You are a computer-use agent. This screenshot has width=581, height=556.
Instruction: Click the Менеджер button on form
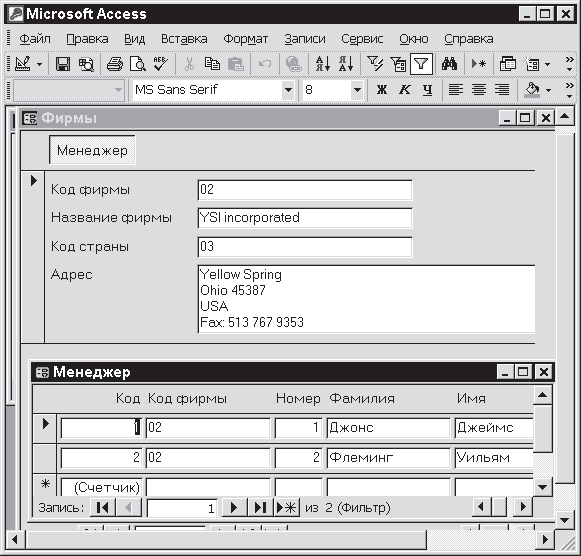(92, 150)
